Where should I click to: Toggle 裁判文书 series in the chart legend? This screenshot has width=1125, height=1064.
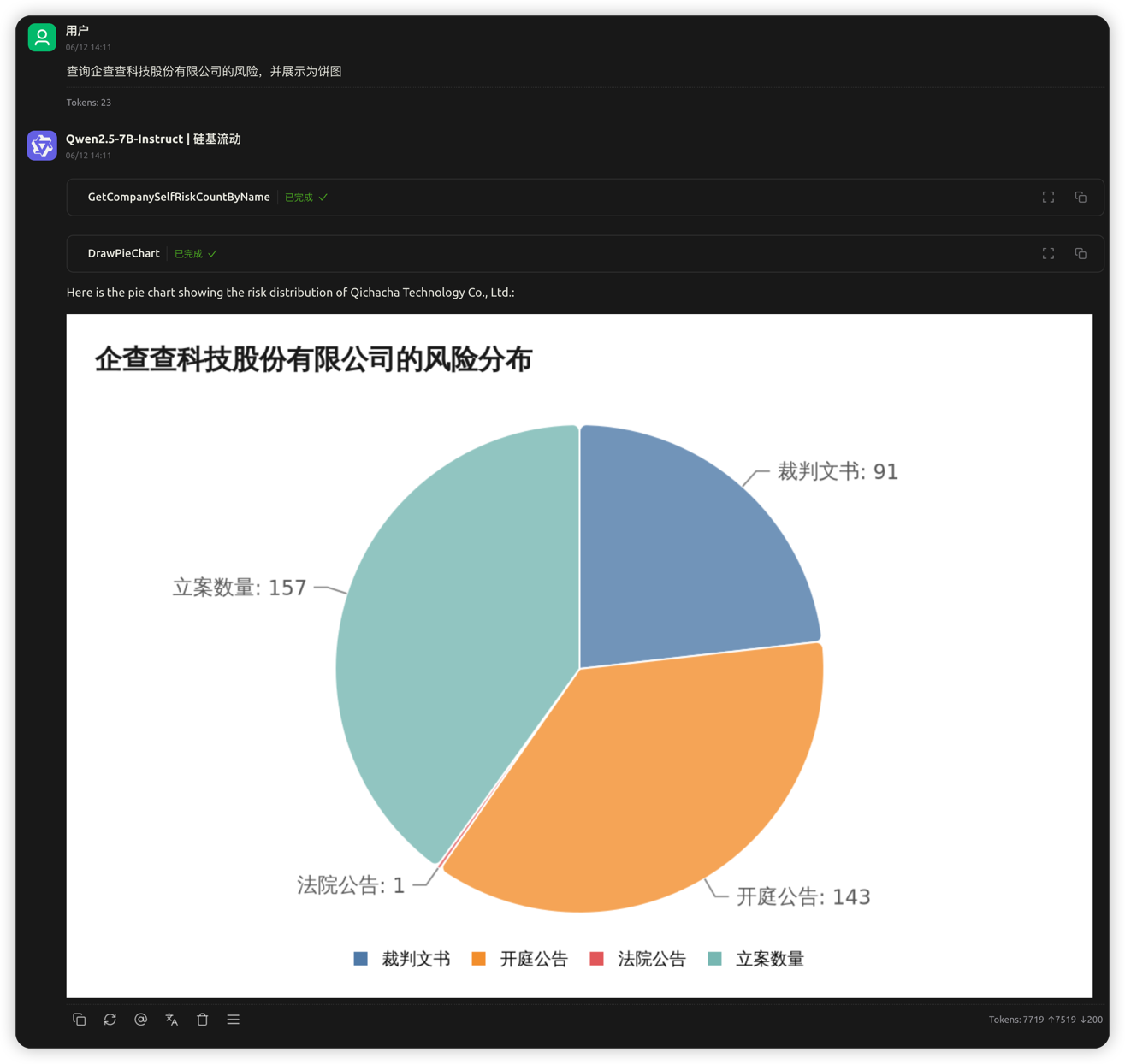402,959
